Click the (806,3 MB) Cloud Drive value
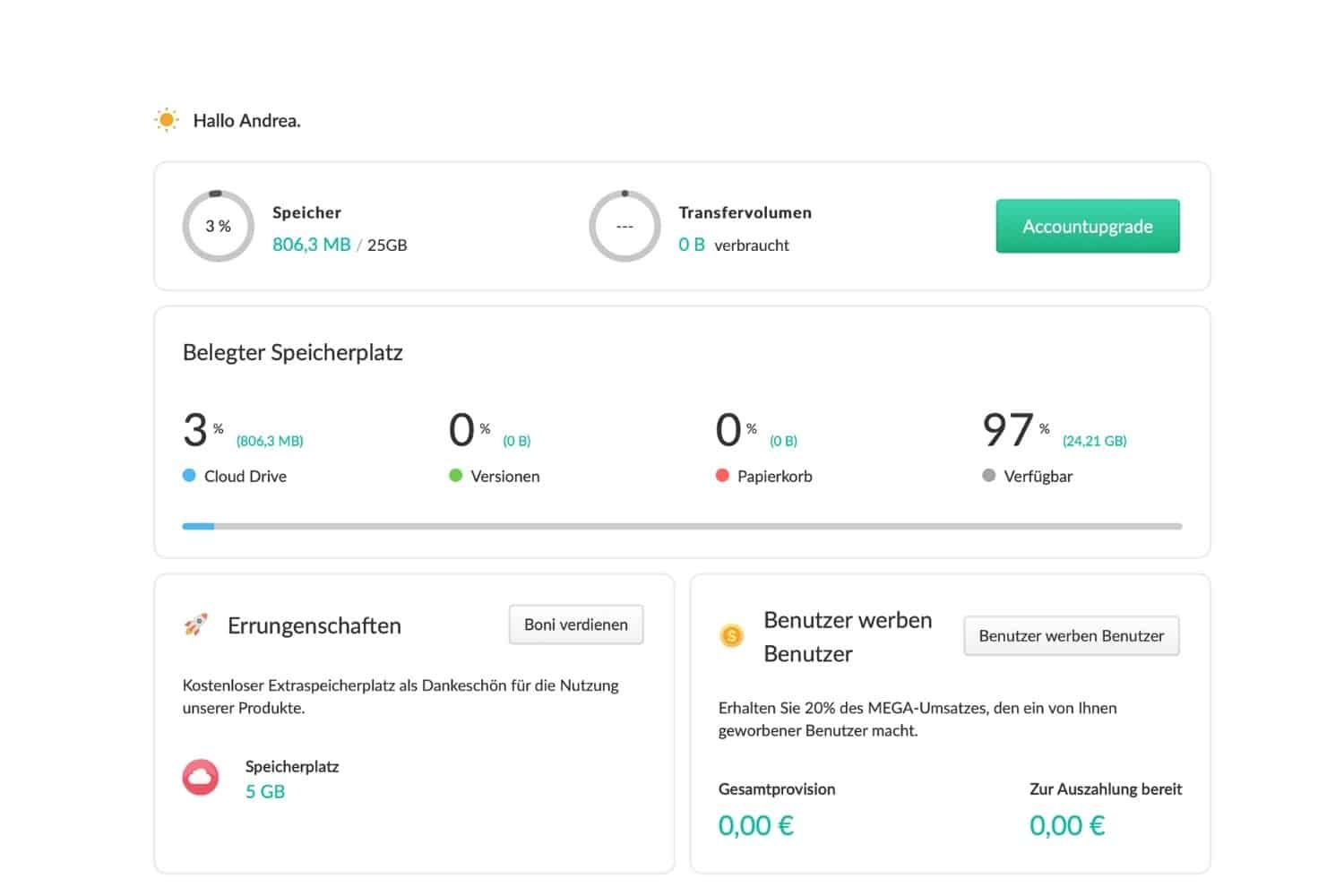 click(270, 441)
